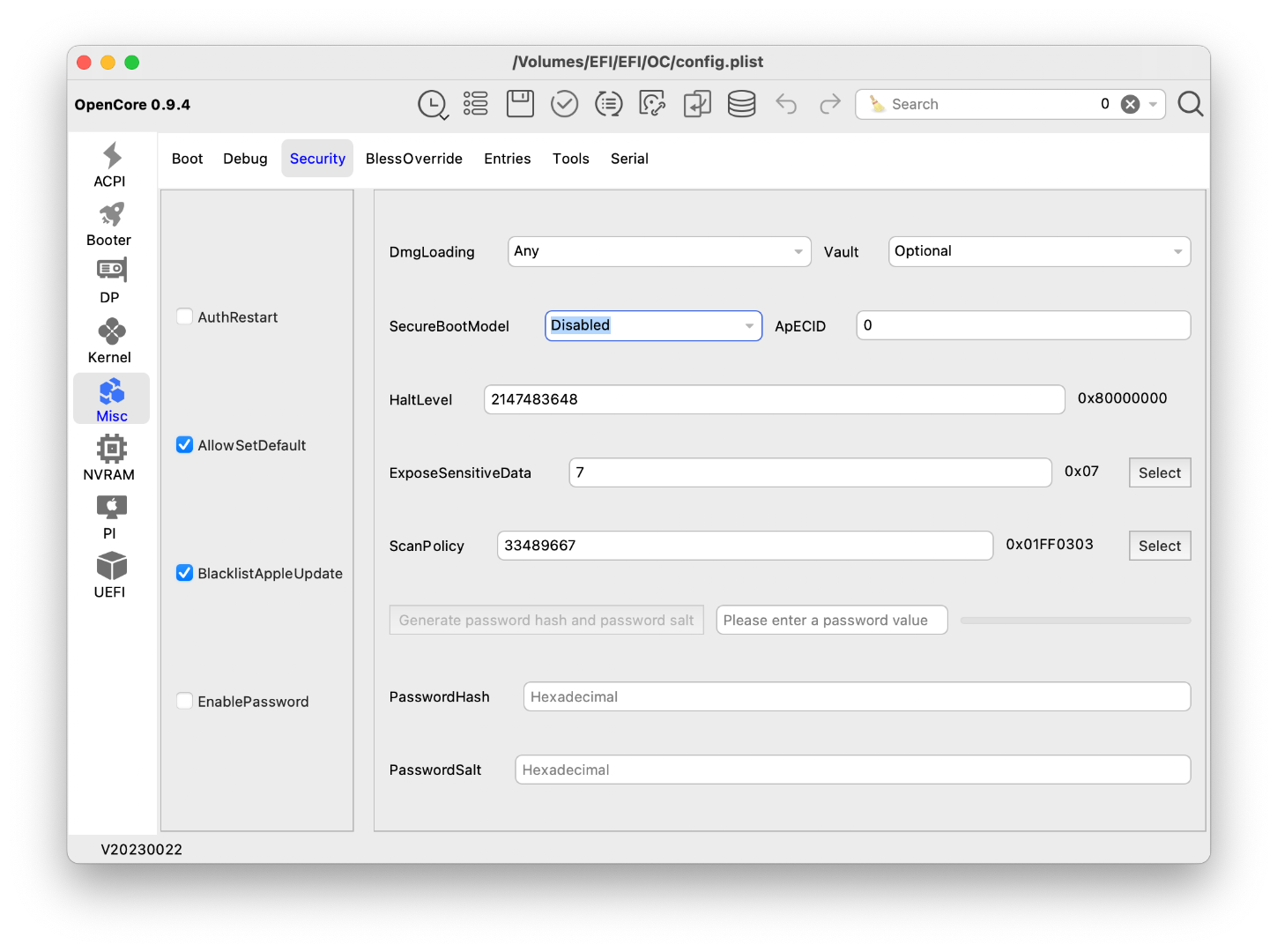The width and height of the screenshot is (1277, 952).
Task: Click the password value entry field
Action: click(x=832, y=620)
